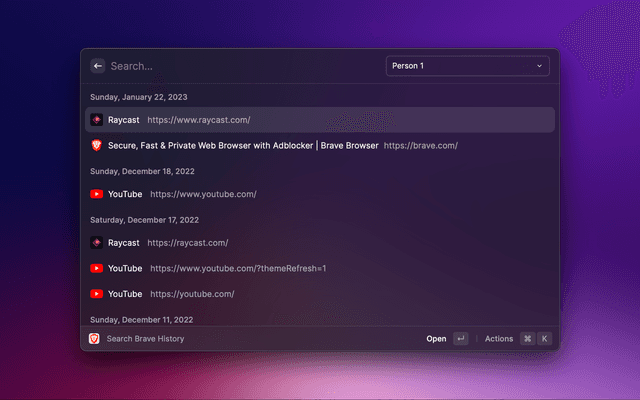Click YouTube icon of themeRefresh entry
The width and height of the screenshot is (640, 400).
[x=96, y=268]
